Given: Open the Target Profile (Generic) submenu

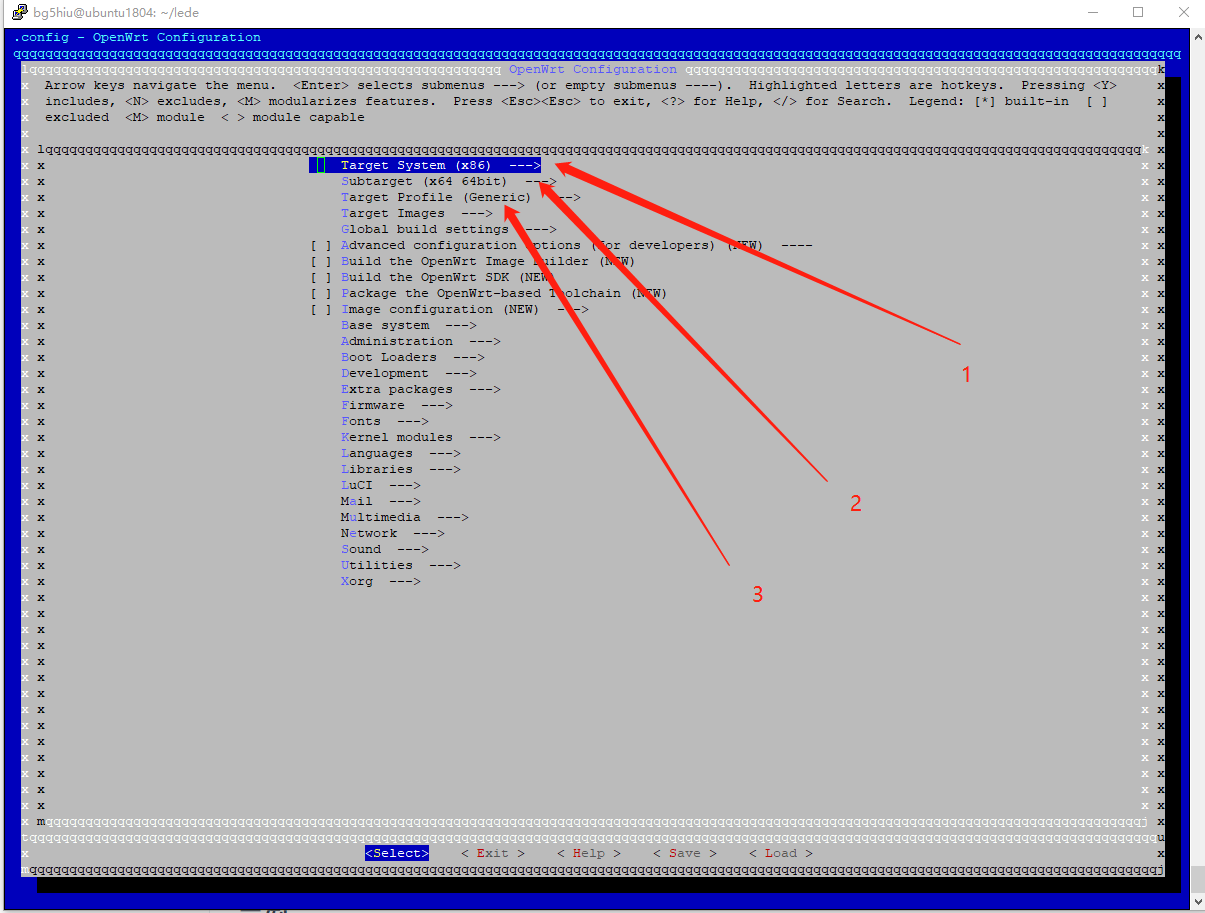Looking at the screenshot, I should (461, 198).
